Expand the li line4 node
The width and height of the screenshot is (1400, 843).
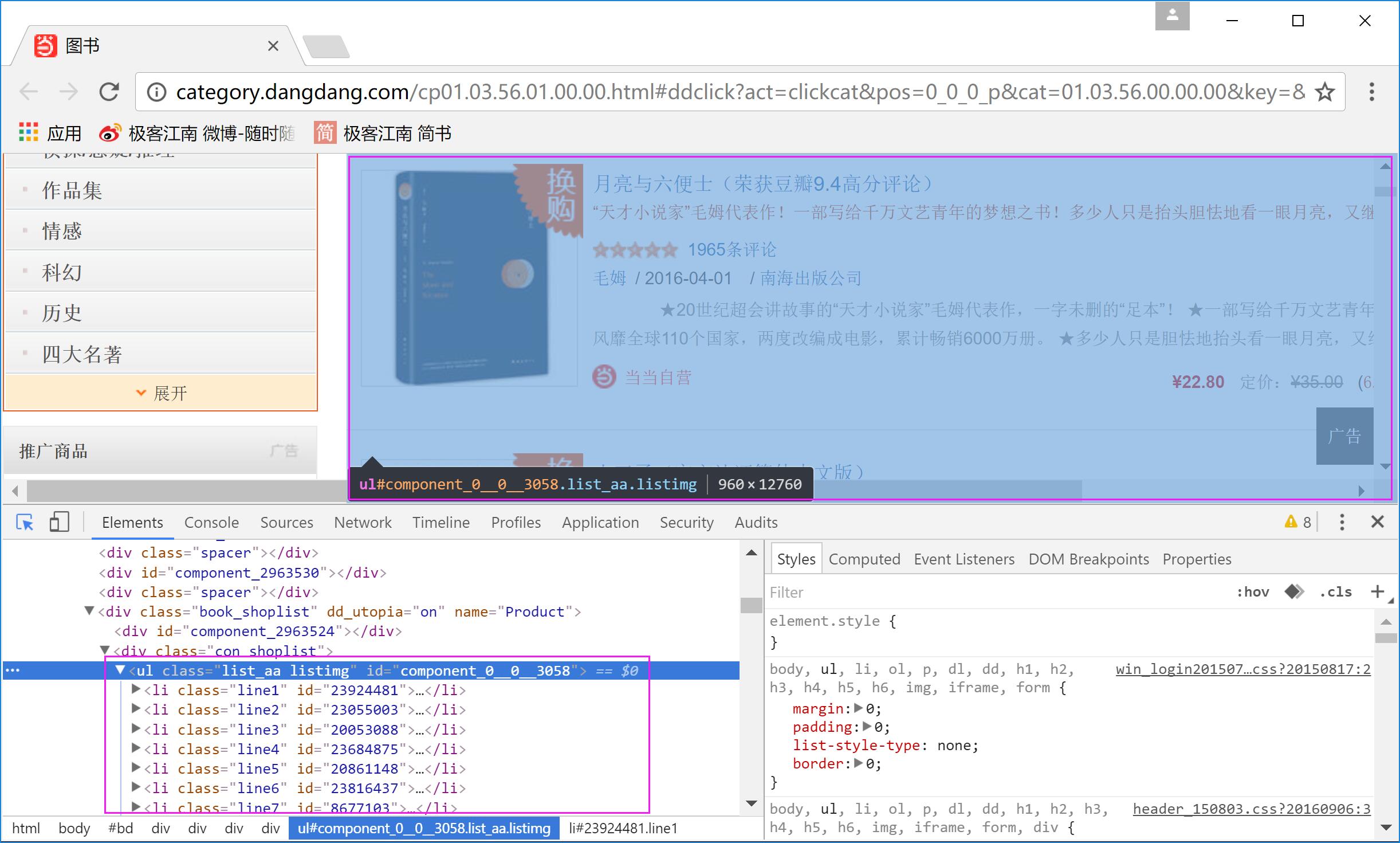click(x=136, y=748)
